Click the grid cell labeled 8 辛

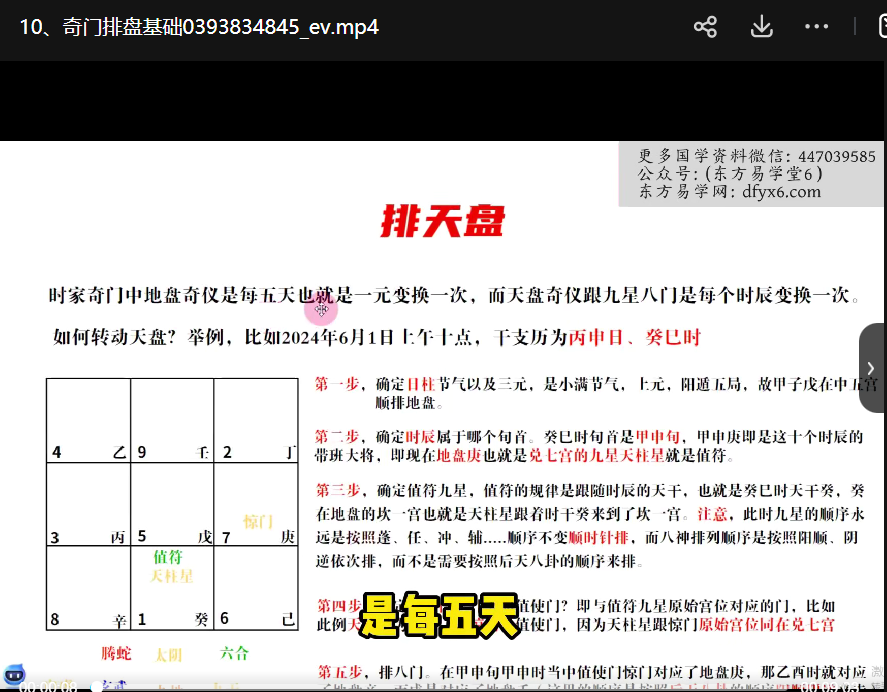click(88, 588)
